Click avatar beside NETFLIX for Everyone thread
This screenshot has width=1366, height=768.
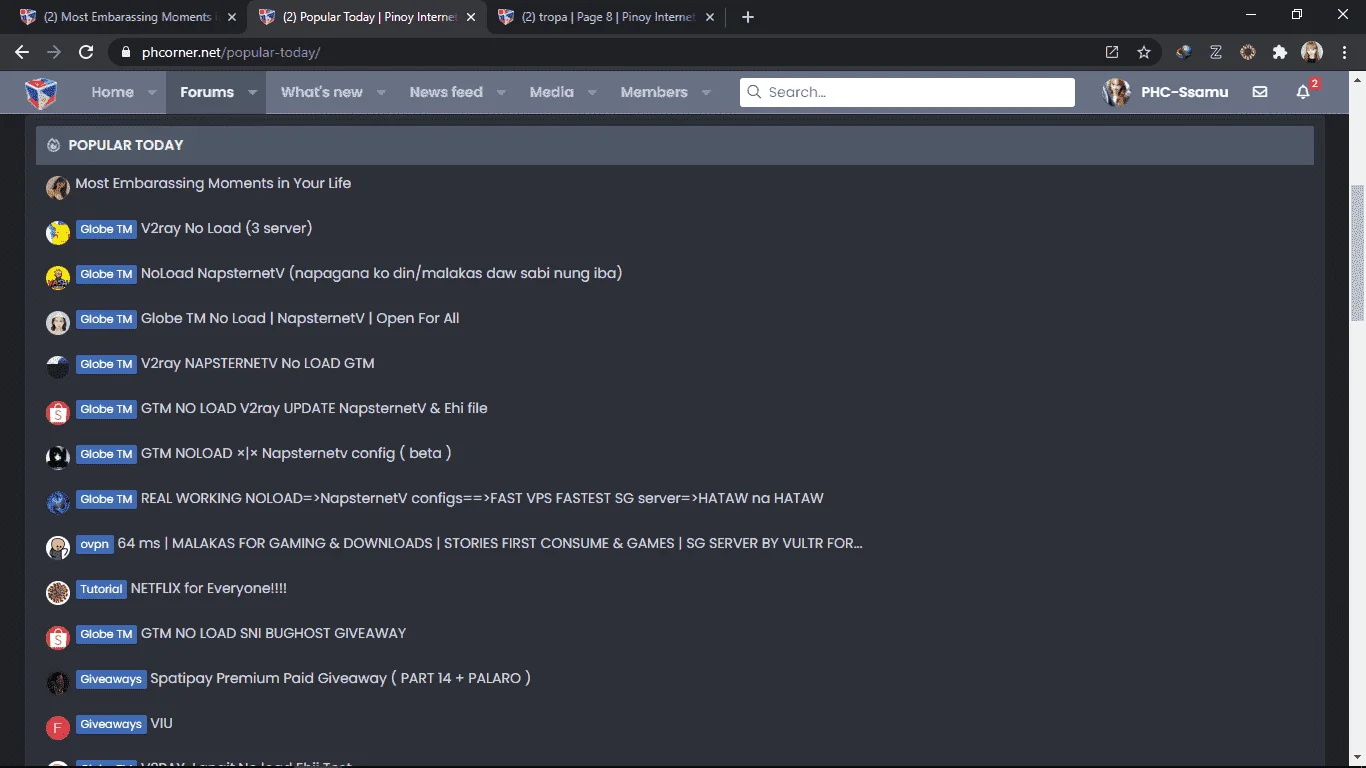click(x=58, y=592)
